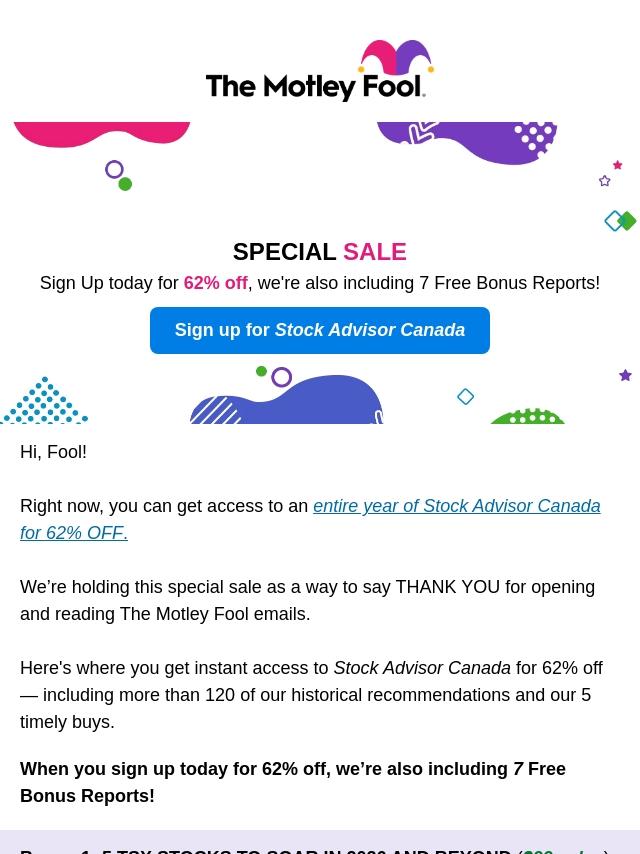640x854 pixels.
Task: Click the small pink star decoration
Action: [x=617, y=165]
